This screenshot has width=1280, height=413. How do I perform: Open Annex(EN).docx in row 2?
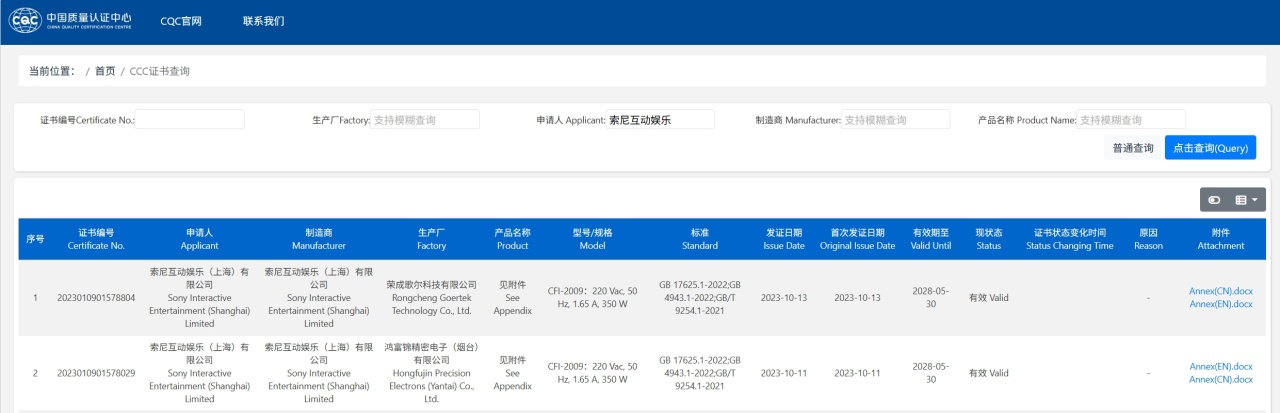1220,367
